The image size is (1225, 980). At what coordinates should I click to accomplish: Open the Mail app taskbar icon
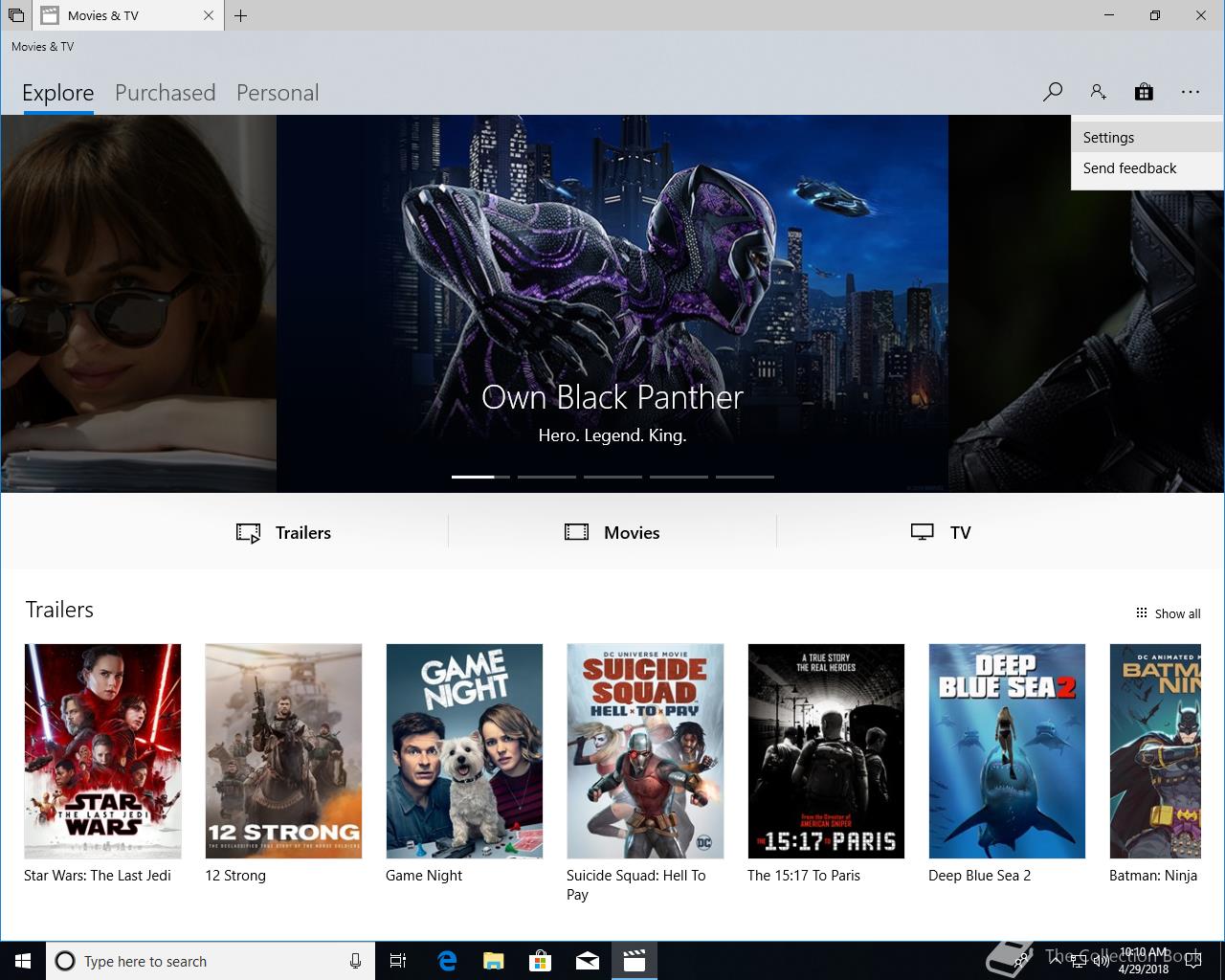click(x=588, y=961)
